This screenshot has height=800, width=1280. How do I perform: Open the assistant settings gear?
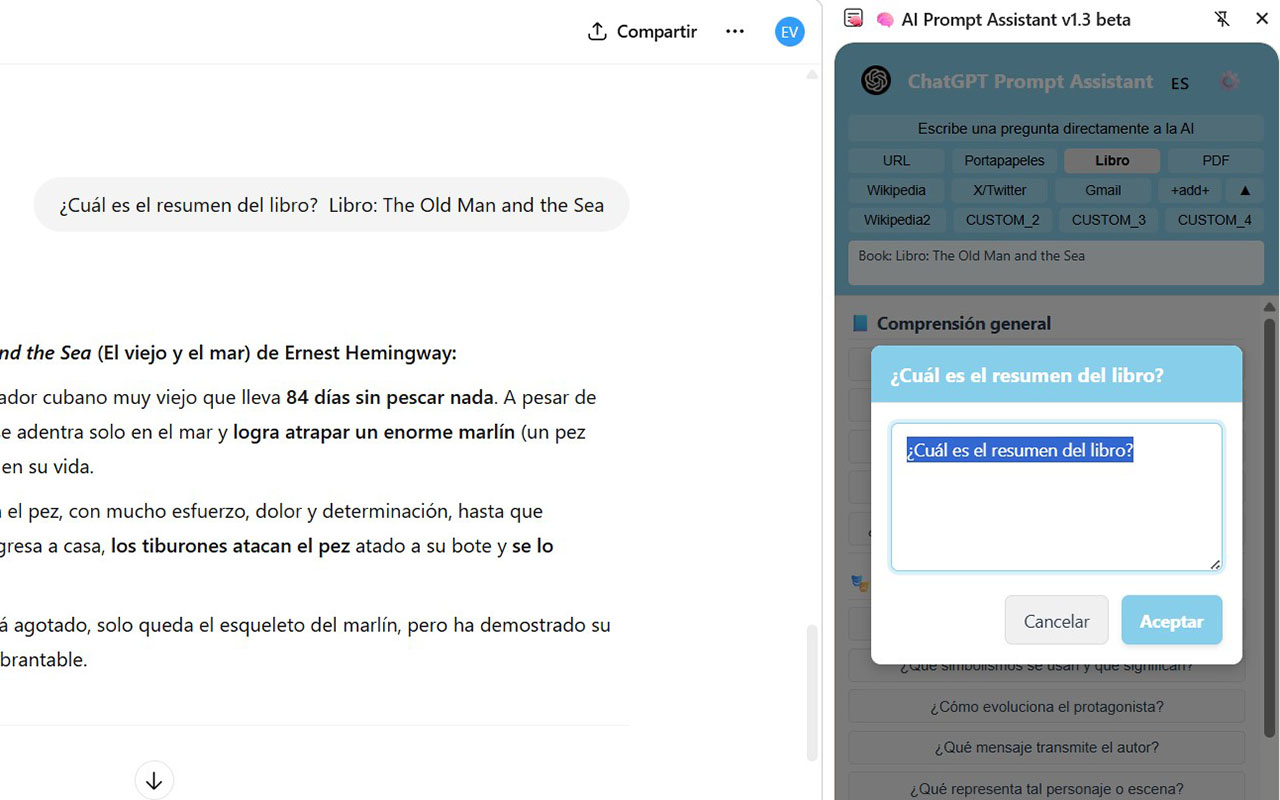point(1229,81)
